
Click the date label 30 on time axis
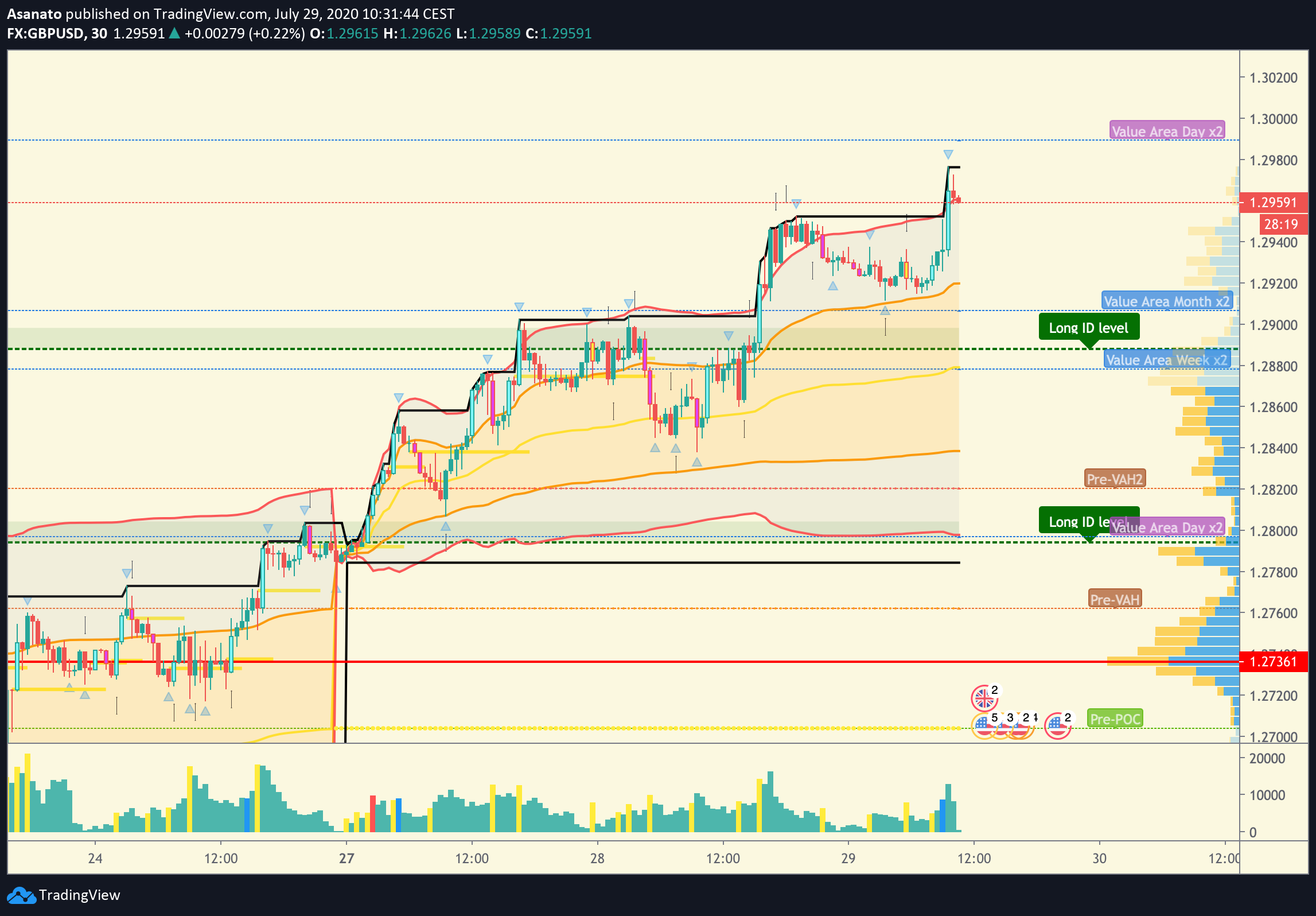(x=1099, y=859)
